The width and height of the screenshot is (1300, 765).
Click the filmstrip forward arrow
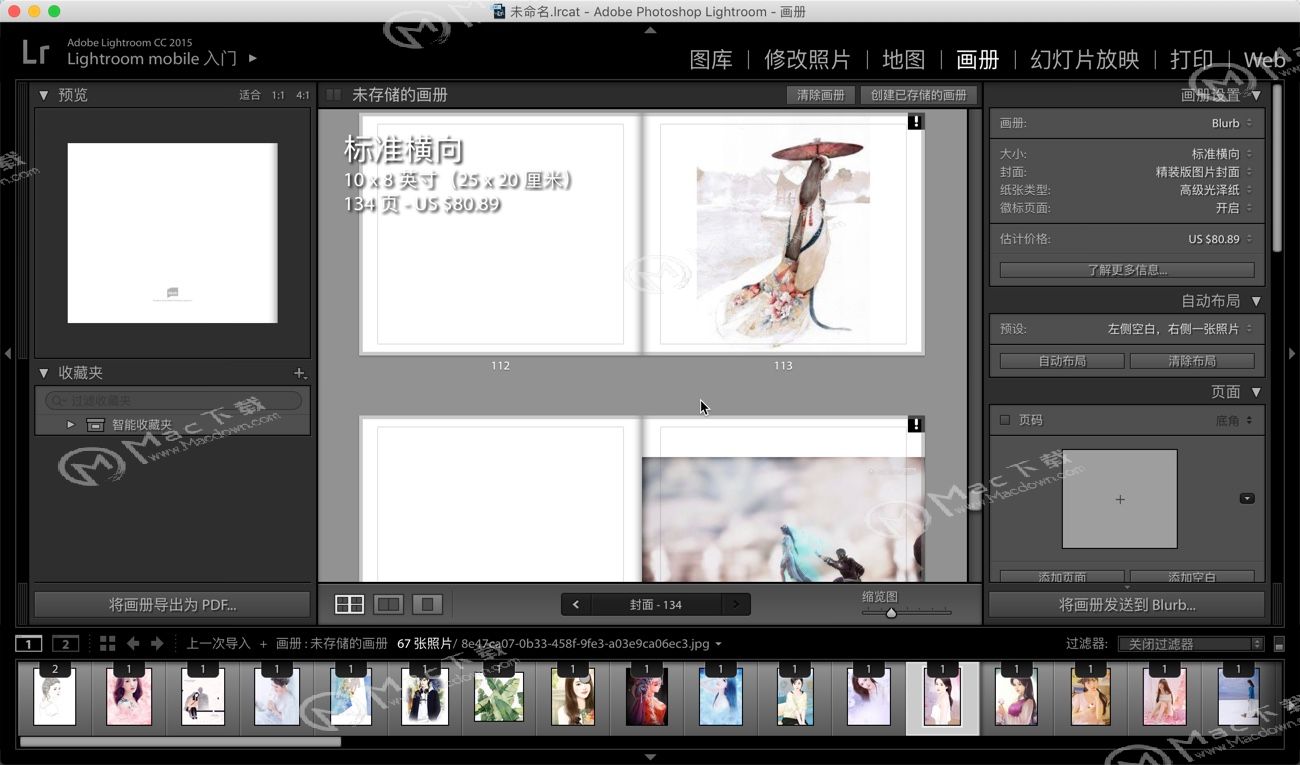156,643
